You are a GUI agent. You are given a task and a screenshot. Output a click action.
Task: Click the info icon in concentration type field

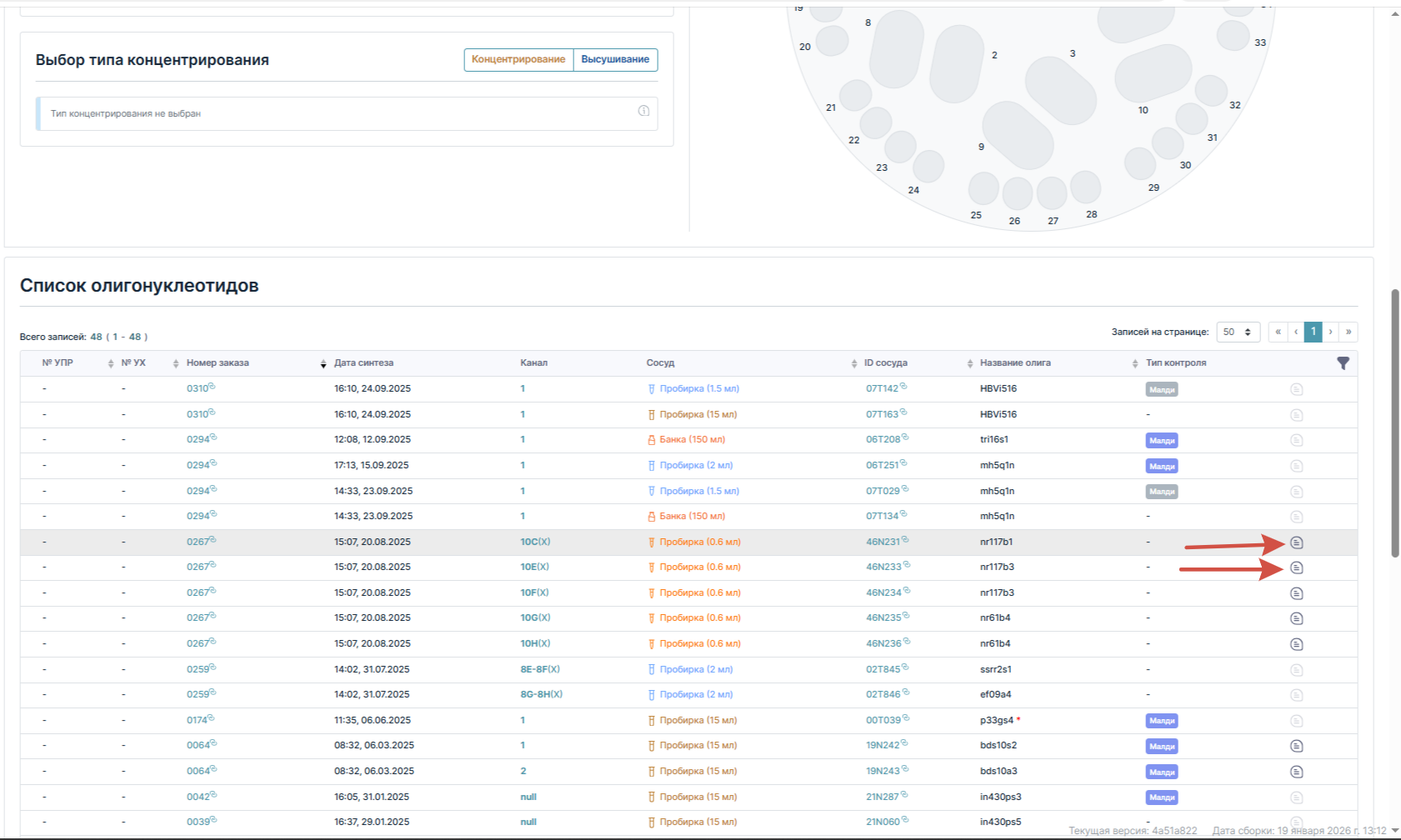(643, 111)
